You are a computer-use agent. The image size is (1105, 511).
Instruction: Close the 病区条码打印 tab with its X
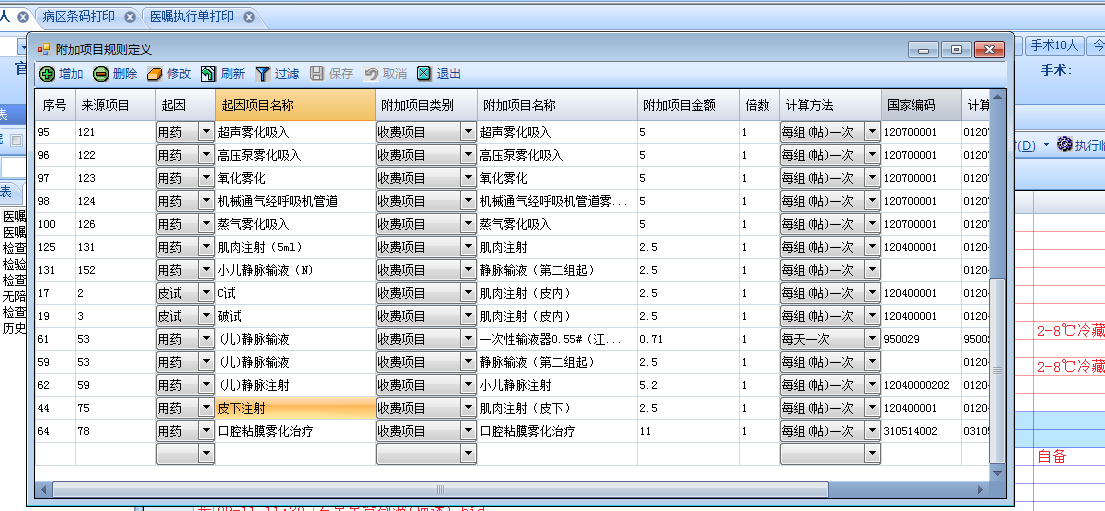pos(130,16)
